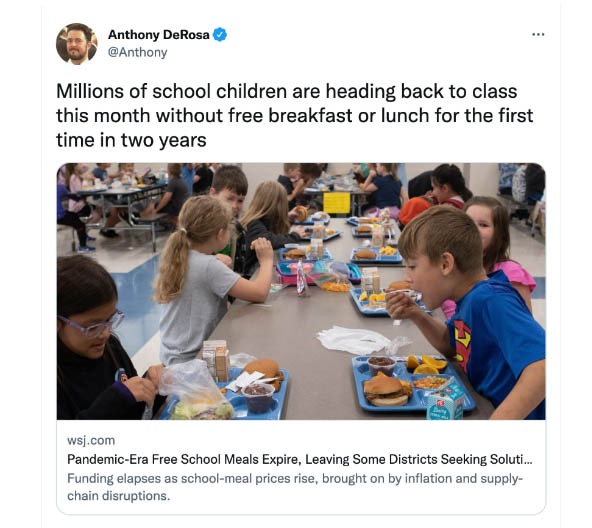Click the Anthony DeRosa display name
The height and width of the screenshot is (528, 592).
(159, 34)
